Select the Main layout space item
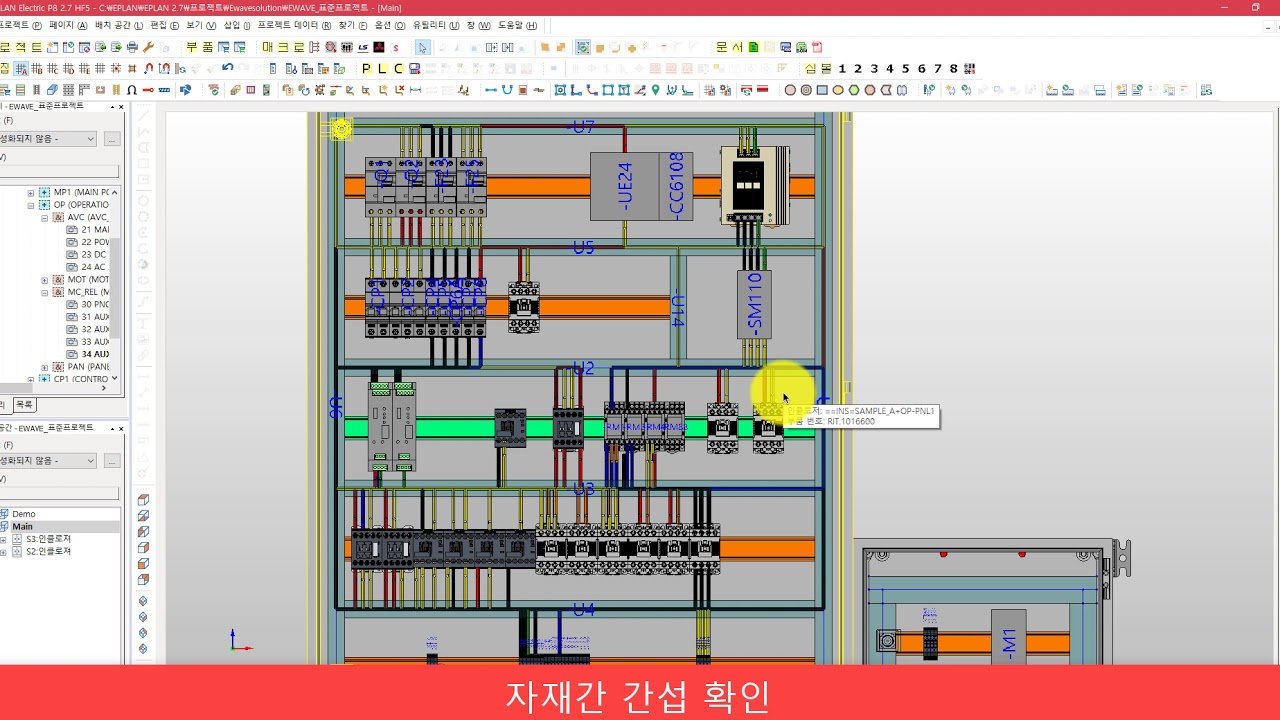The height and width of the screenshot is (720, 1280). (x=22, y=527)
